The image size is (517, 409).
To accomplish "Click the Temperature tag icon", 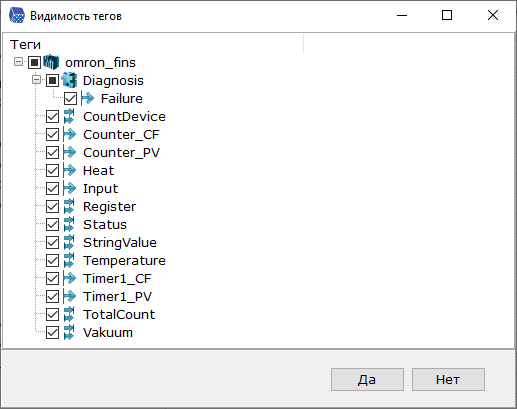I will click(x=69, y=260).
